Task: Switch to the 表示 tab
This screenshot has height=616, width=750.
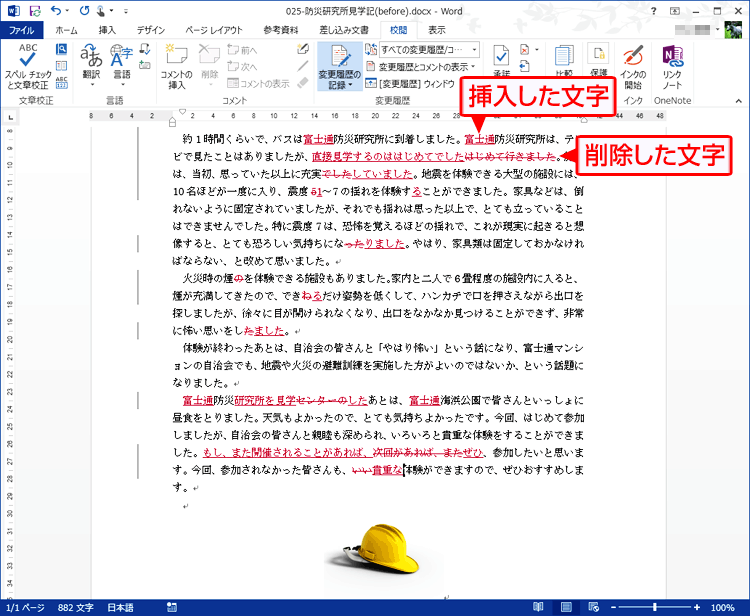Action: tap(436, 30)
